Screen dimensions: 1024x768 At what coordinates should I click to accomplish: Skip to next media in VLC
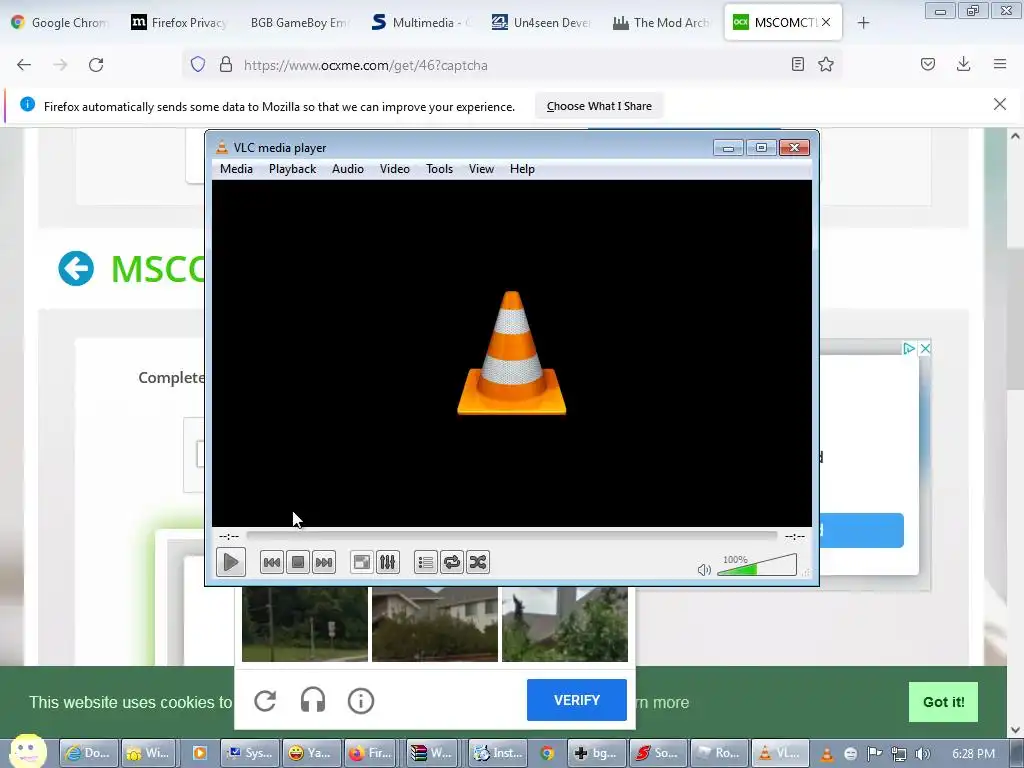324,562
